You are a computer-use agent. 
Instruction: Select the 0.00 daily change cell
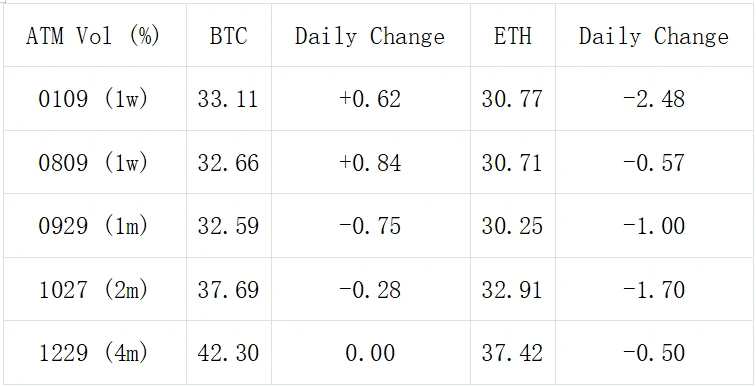pyautogui.click(x=371, y=353)
